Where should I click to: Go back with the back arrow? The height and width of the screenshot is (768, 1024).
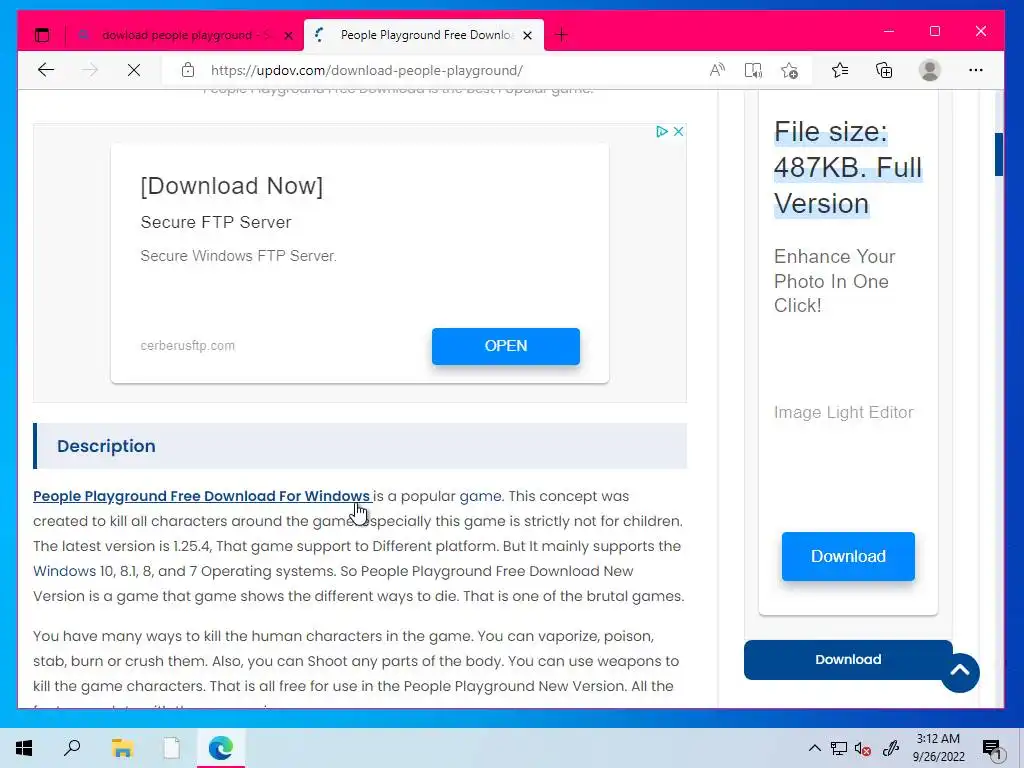(46, 70)
